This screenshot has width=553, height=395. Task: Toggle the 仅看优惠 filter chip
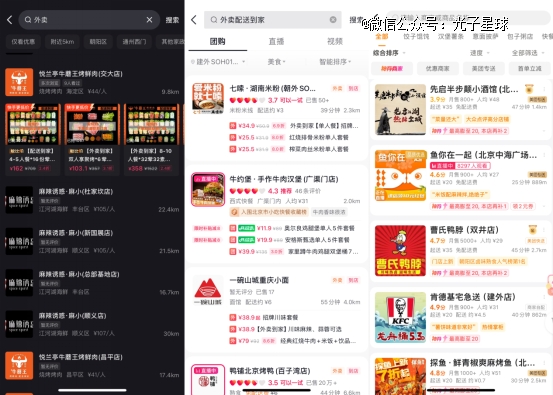pyautogui.click(x=23, y=42)
